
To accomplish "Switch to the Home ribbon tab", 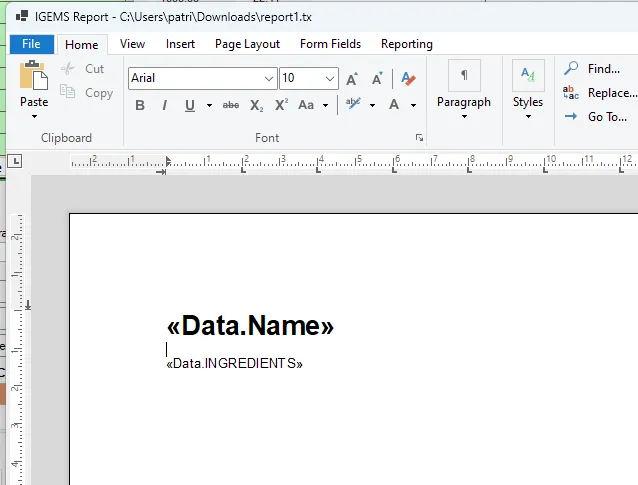I will coord(82,44).
